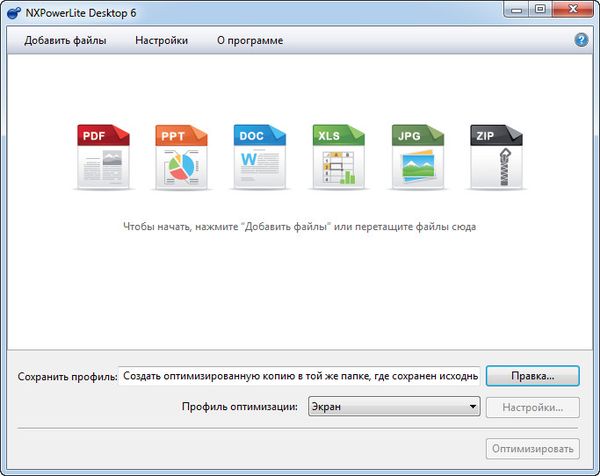The width and height of the screenshot is (600, 476).
Task: Open the О программе menu
Action: tap(250, 40)
